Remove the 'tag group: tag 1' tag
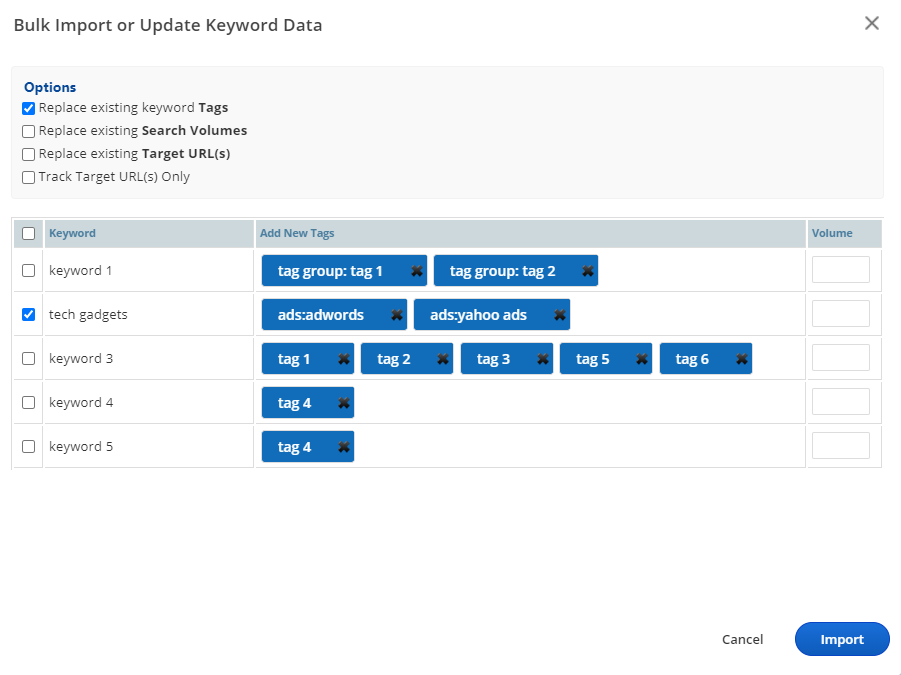901x675 pixels. point(416,271)
